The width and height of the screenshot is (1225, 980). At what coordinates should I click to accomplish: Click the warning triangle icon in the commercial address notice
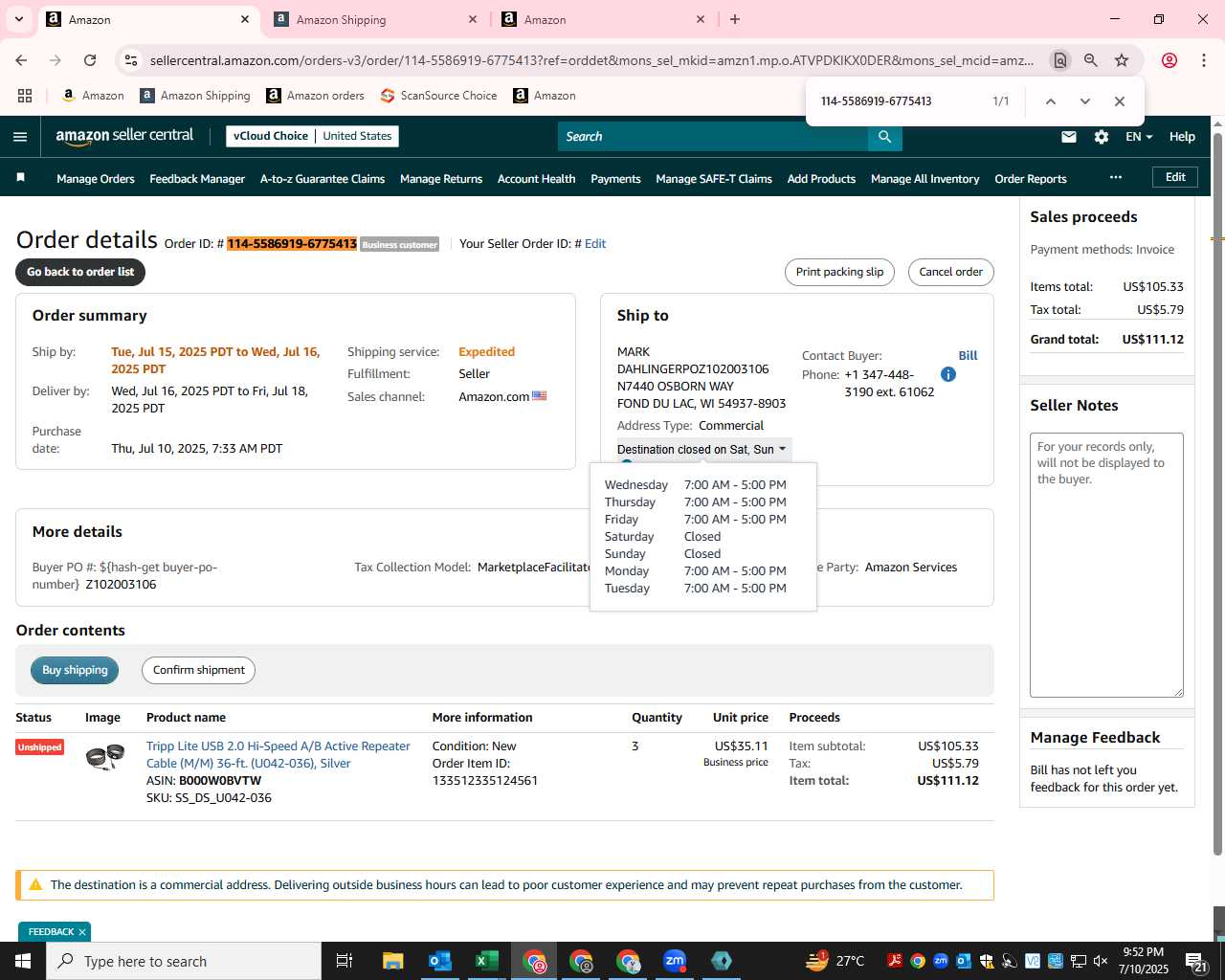[x=35, y=885]
